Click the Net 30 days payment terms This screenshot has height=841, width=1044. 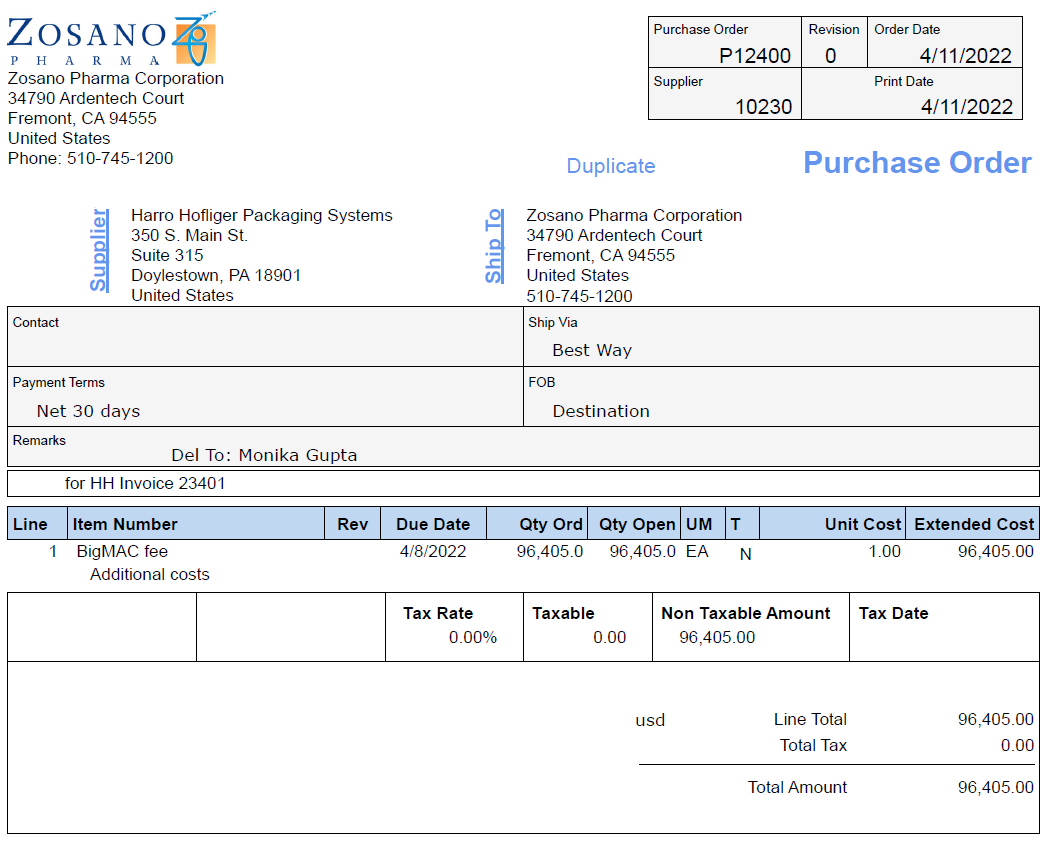[x=88, y=411]
